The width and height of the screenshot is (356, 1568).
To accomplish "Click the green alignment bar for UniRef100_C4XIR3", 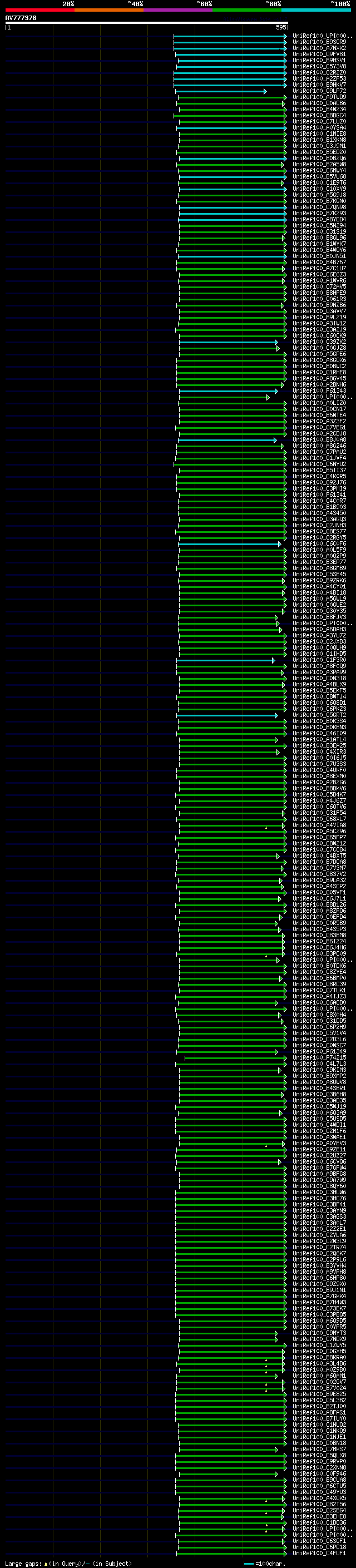I will click(229, 752).
